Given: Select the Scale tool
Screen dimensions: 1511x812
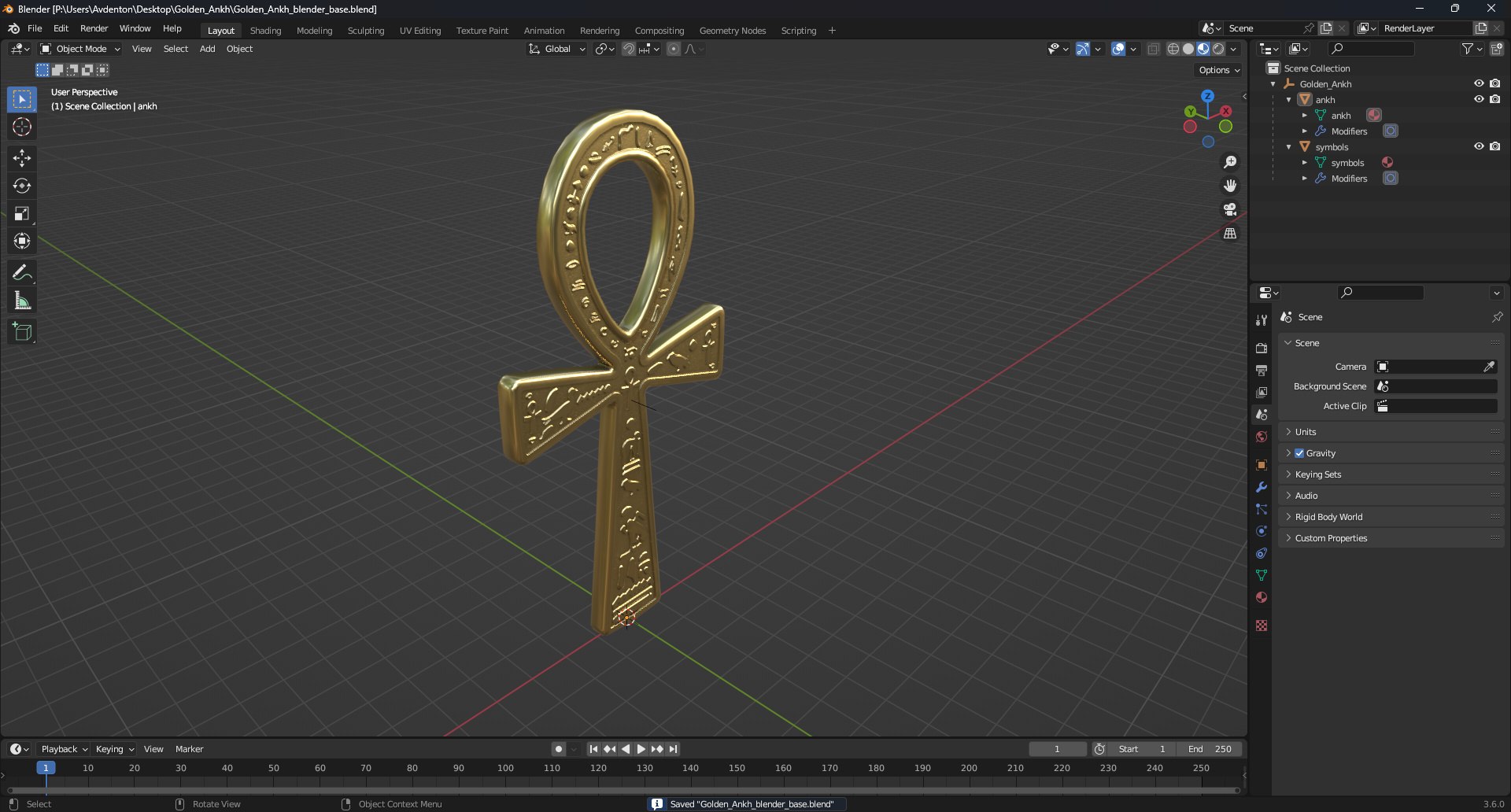Looking at the screenshot, I should point(22,213).
